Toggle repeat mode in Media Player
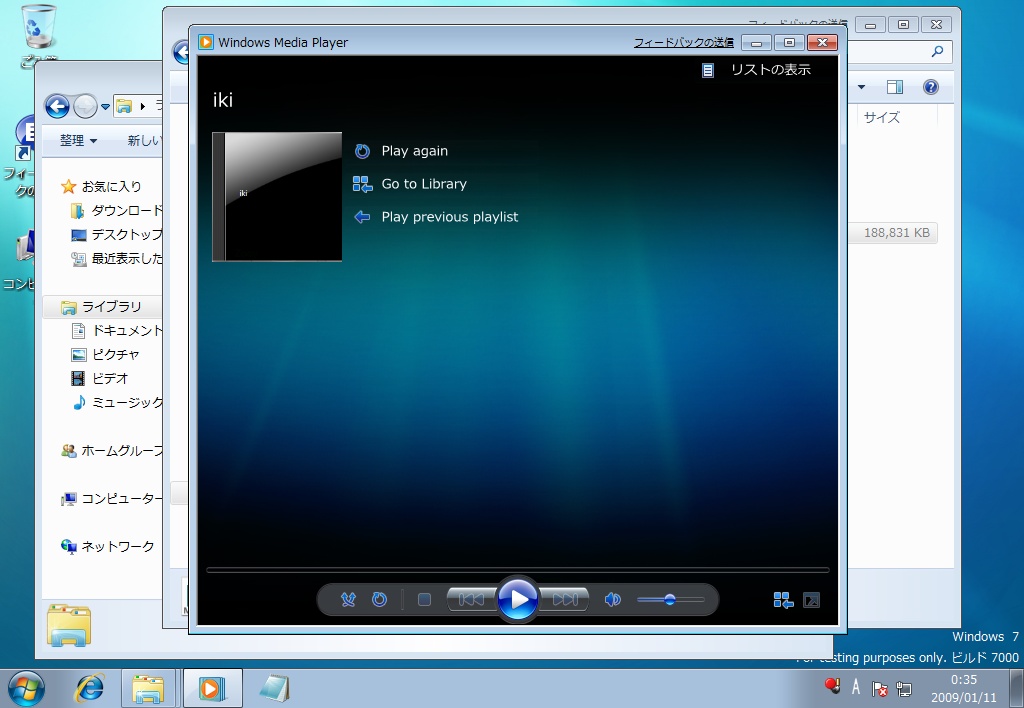The image size is (1024, 708). coord(379,600)
